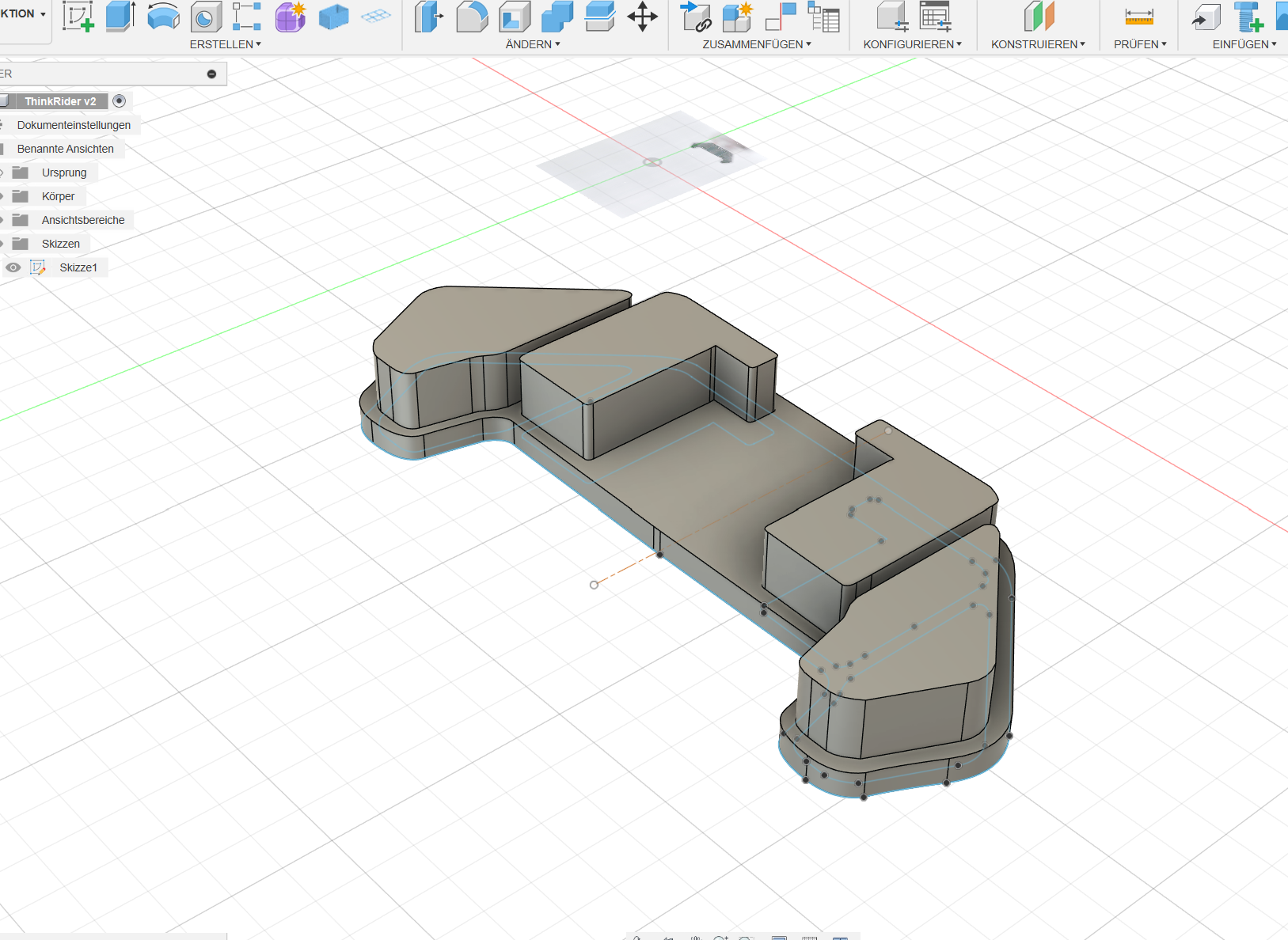Open the Create Form tool
The image size is (1288, 940).
[x=290, y=17]
